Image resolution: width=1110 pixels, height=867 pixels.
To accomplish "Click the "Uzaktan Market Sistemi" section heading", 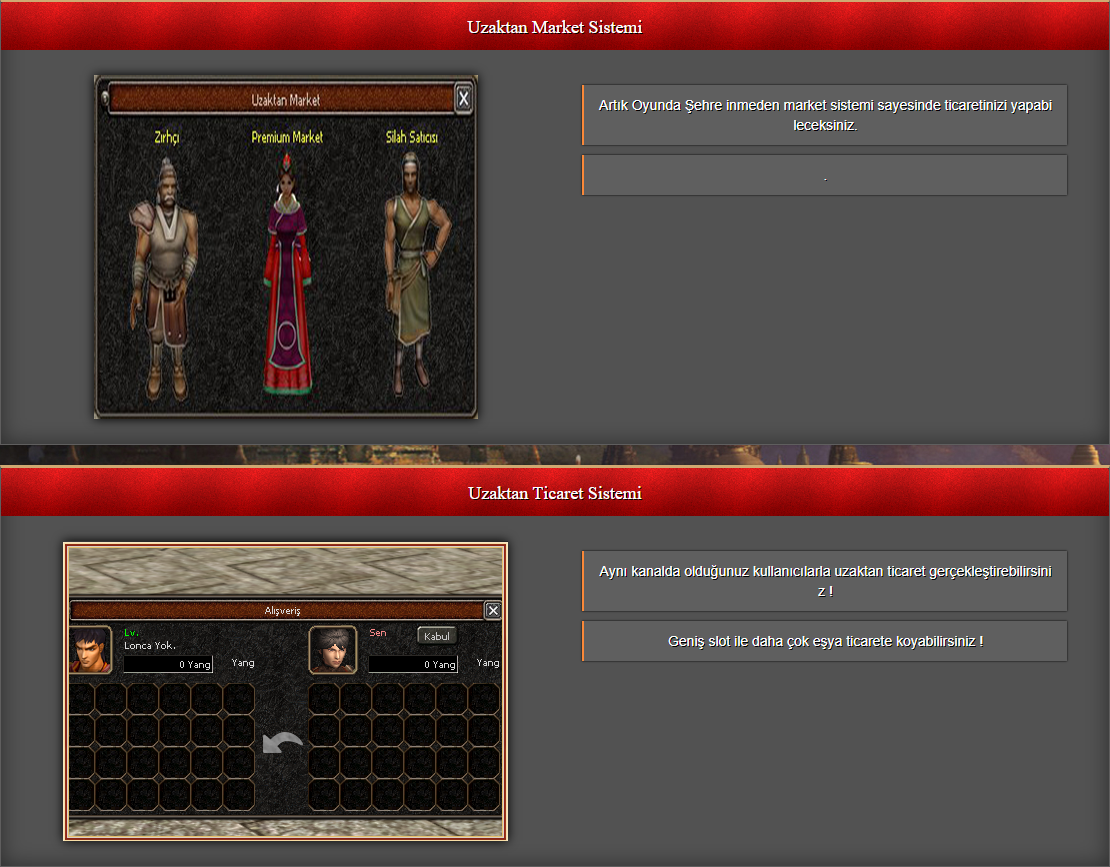I will [555, 27].
